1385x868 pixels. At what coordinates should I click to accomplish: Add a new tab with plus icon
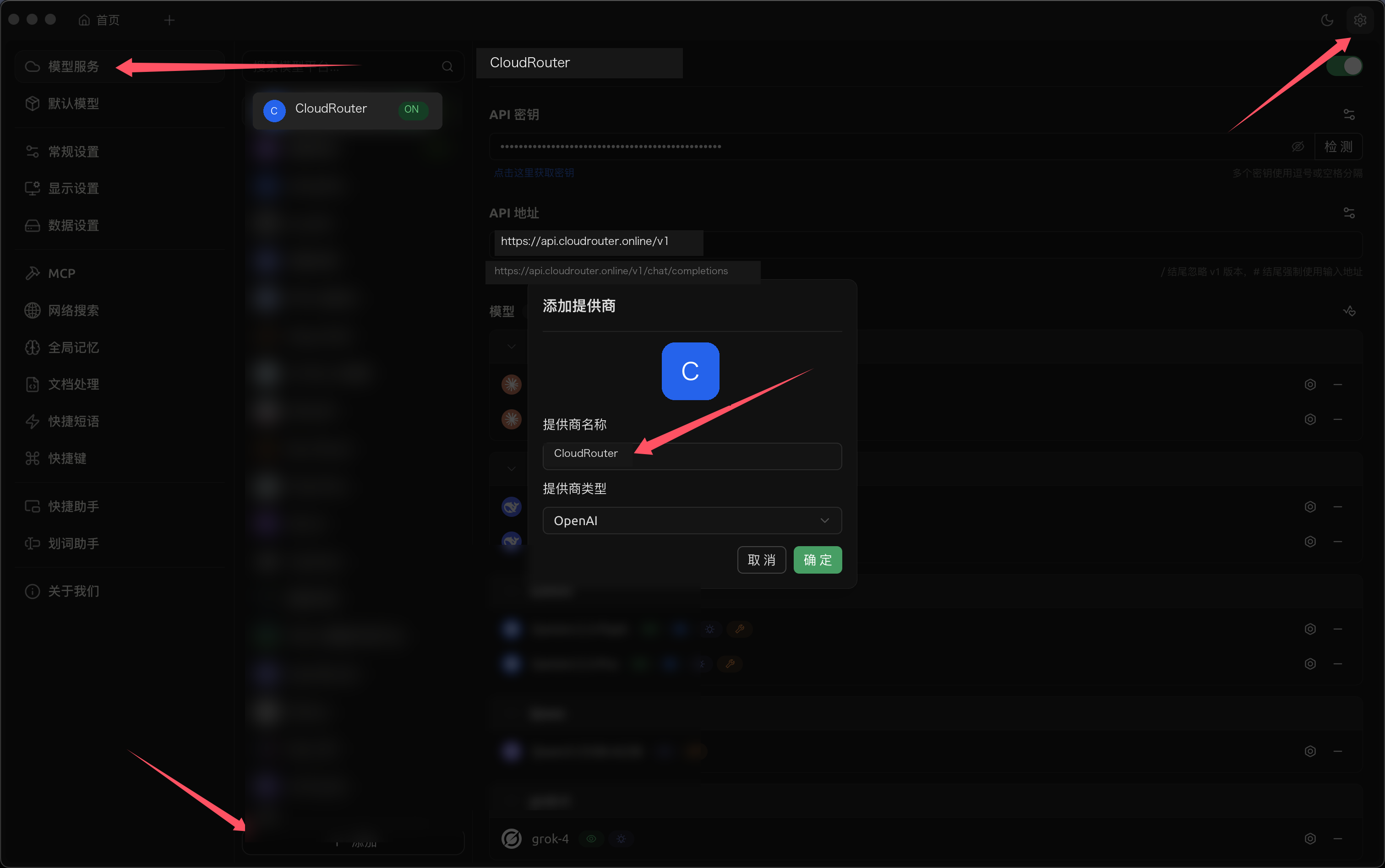pyautogui.click(x=169, y=20)
